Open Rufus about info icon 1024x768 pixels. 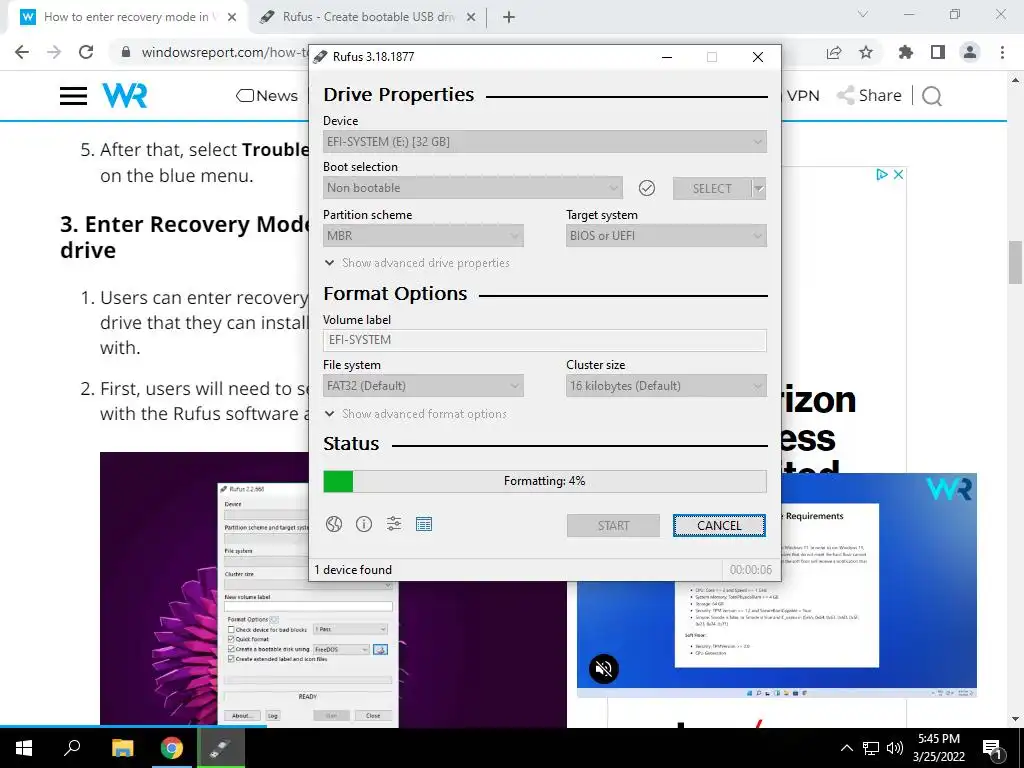click(364, 524)
